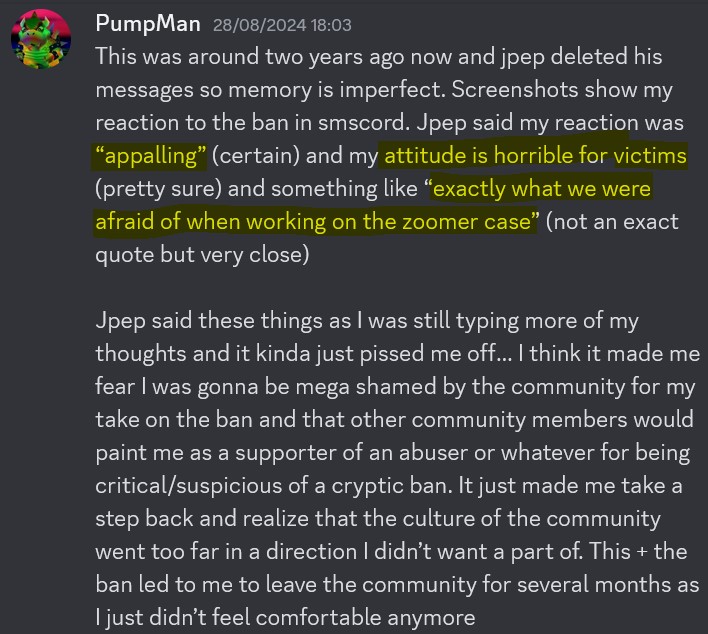The image size is (708, 634).
Task: Click final line "I just didn't feel comfortable anymore"
Action: pyautogui.click(x=285, y=618)
